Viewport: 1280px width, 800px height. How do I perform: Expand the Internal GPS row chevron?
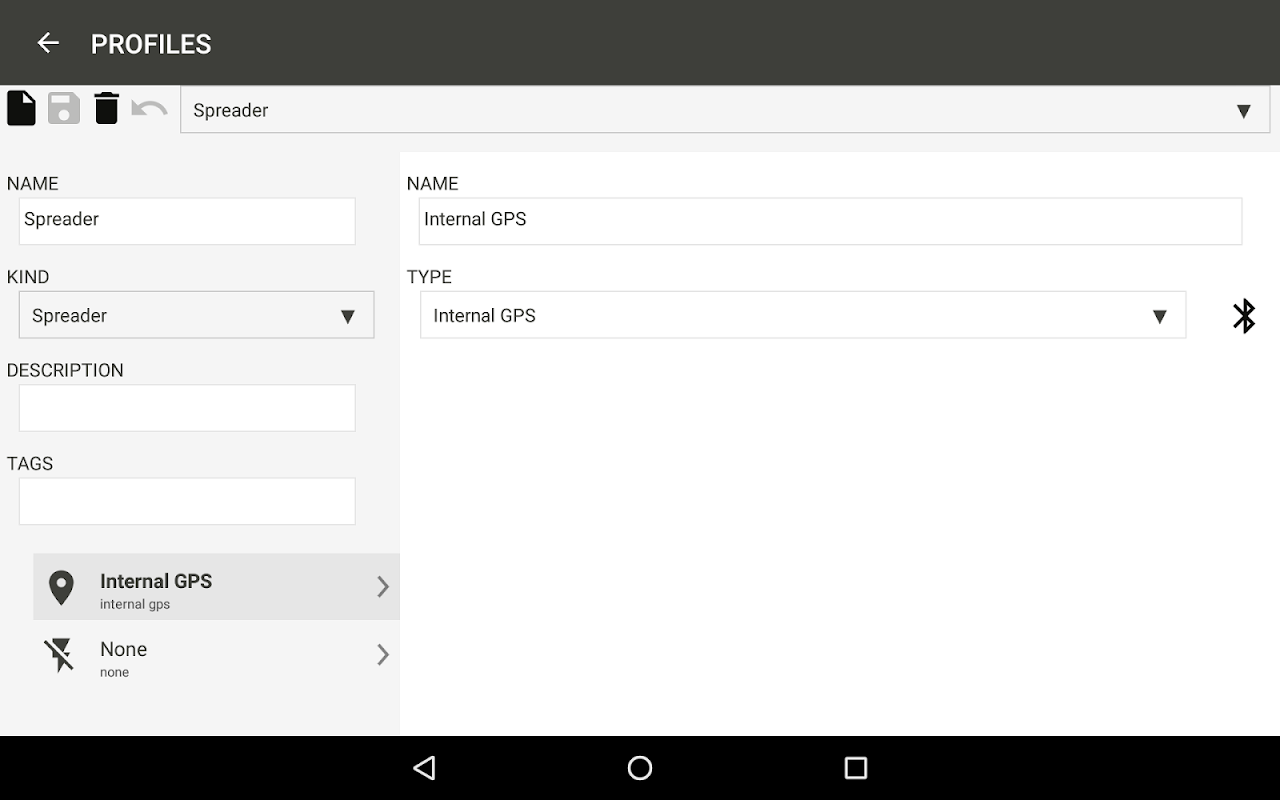(x=383, y=587)
